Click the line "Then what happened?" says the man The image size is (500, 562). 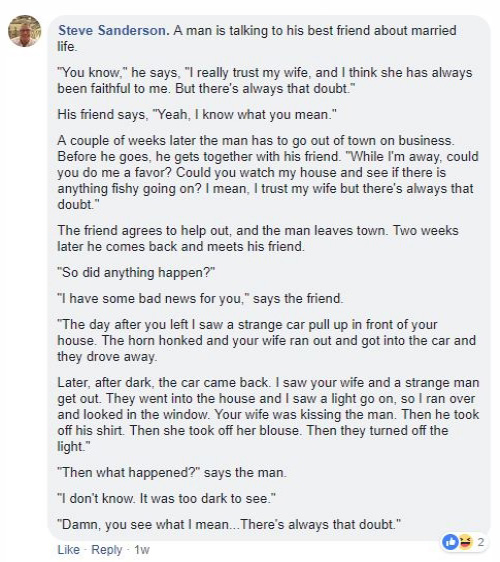pyautogui.click(x=172, y=472)
